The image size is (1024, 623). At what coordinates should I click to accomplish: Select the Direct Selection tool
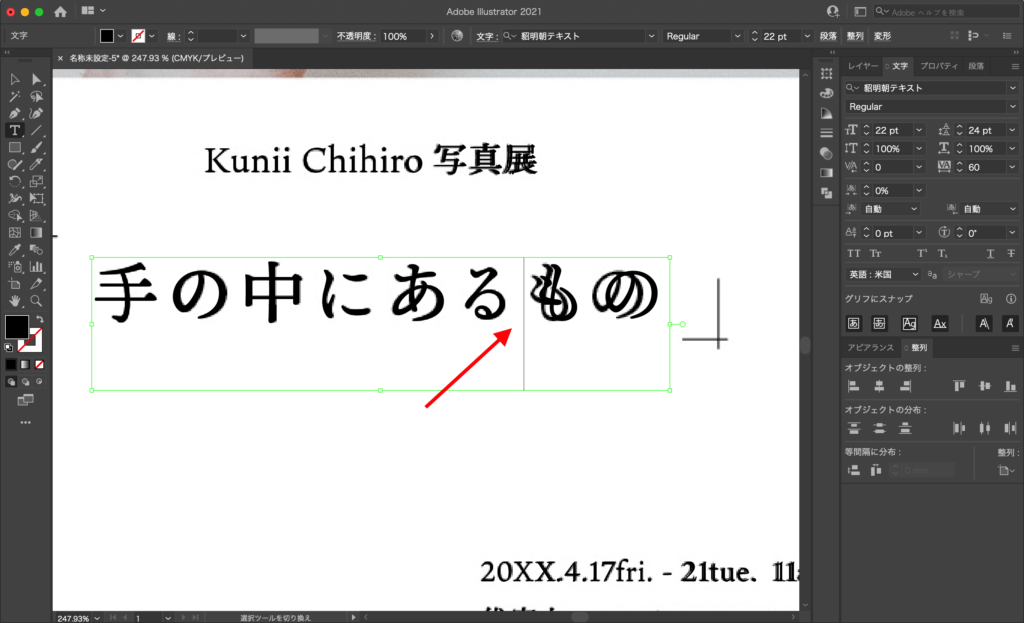pyautogui.click(x=37, y=79)
